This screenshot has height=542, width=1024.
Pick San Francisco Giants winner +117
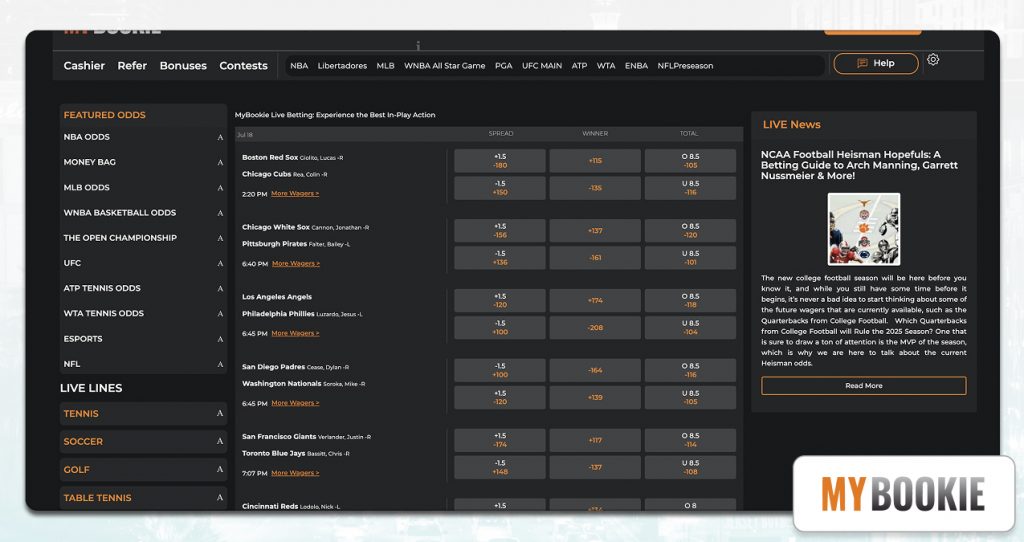click(595, 441)
